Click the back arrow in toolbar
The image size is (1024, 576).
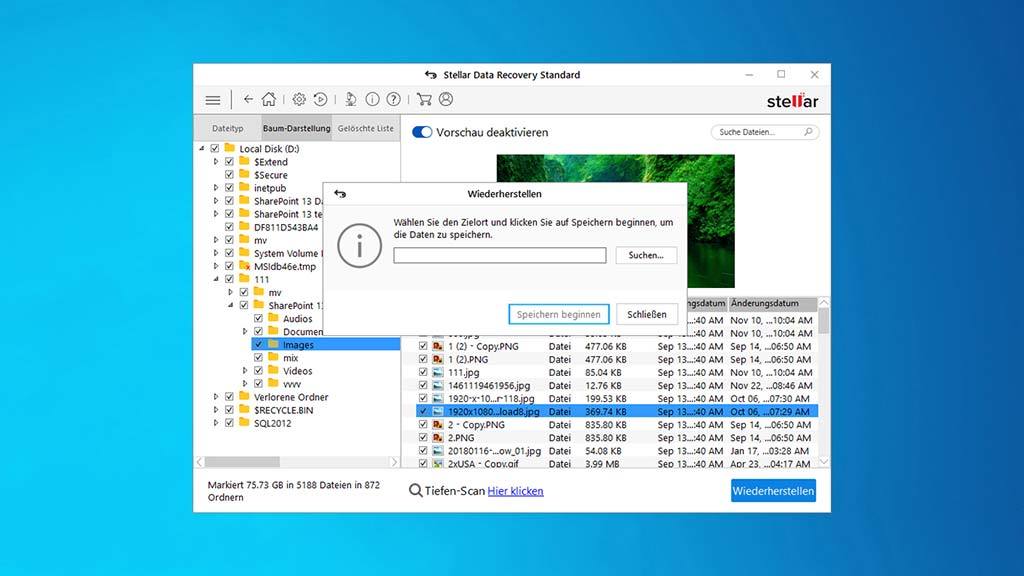coord(248,100)
